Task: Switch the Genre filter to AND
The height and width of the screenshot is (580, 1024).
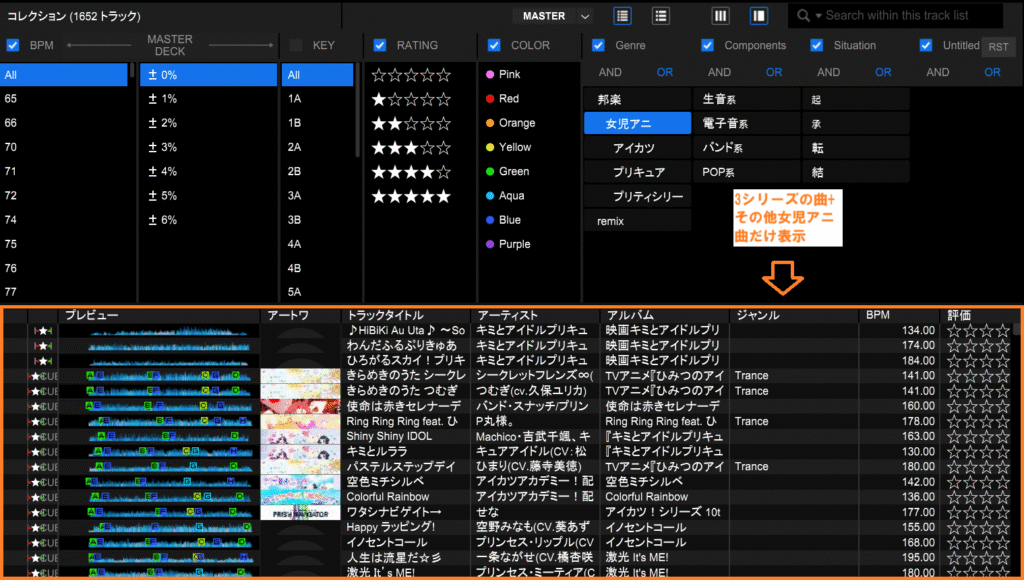Action: (610, 72)
